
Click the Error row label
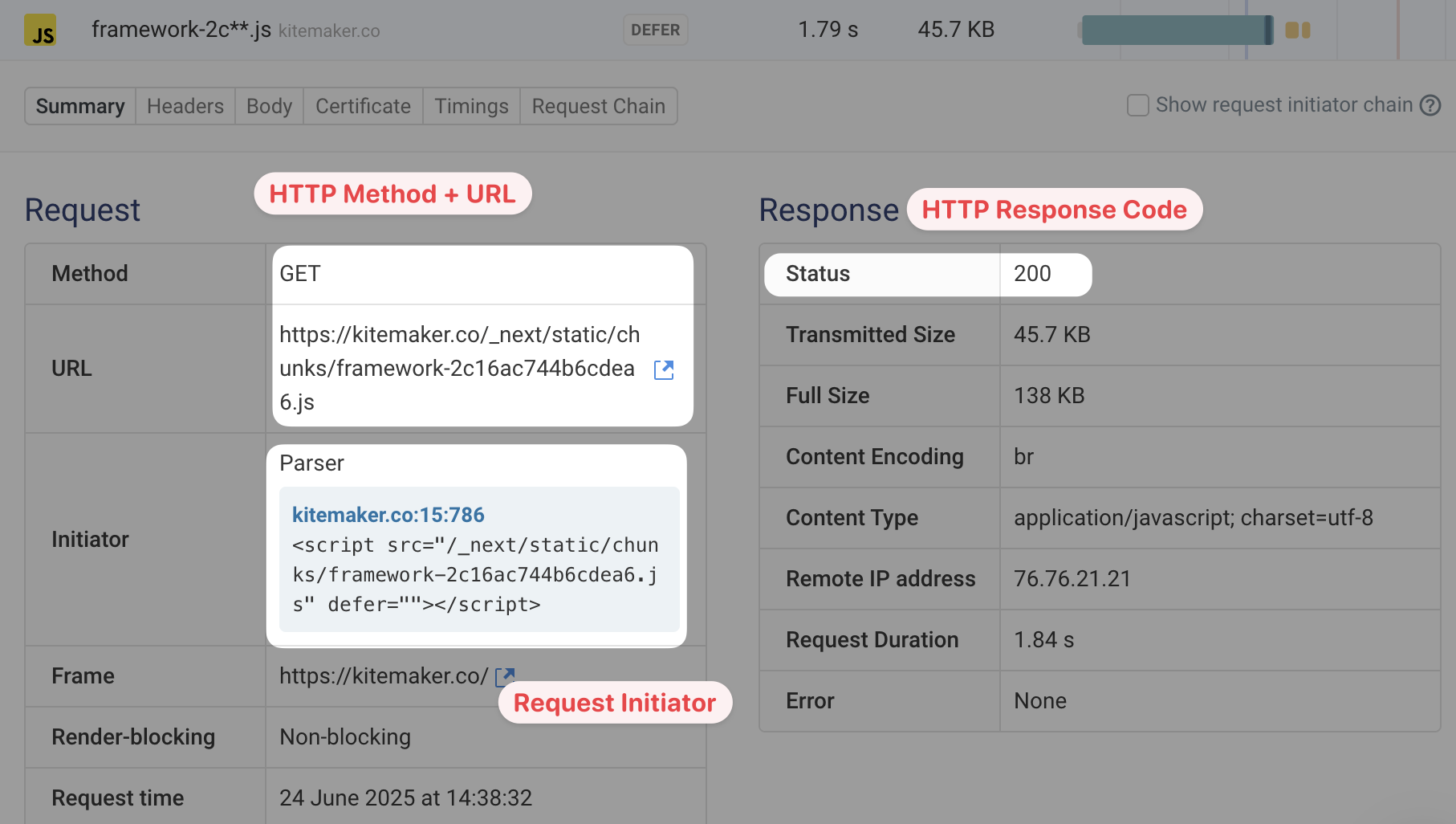click(810, 701)
